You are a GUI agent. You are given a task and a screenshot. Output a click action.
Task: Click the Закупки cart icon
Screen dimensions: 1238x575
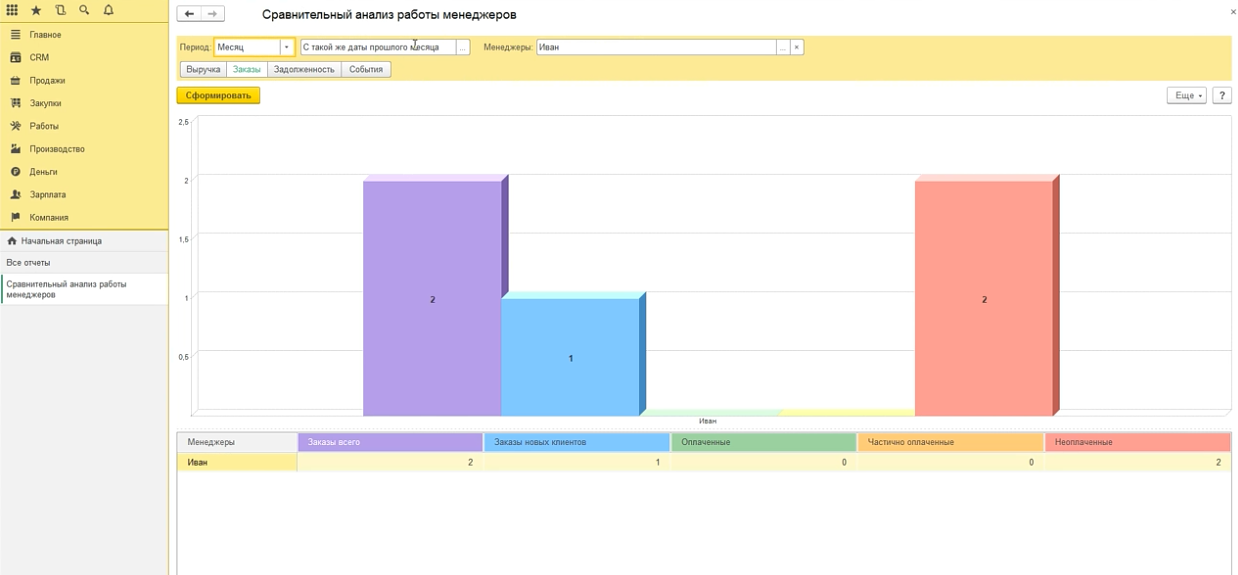pos(15,104)
